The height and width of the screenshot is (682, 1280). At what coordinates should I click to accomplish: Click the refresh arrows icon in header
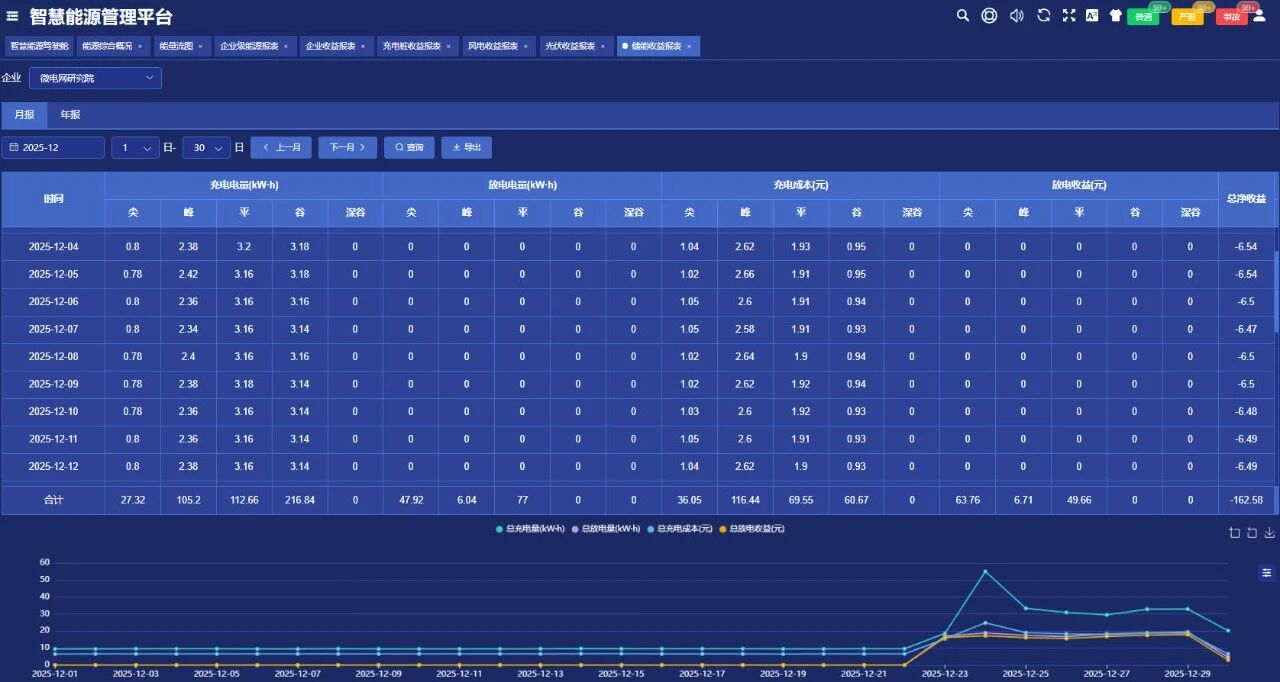coord(1043,15)
